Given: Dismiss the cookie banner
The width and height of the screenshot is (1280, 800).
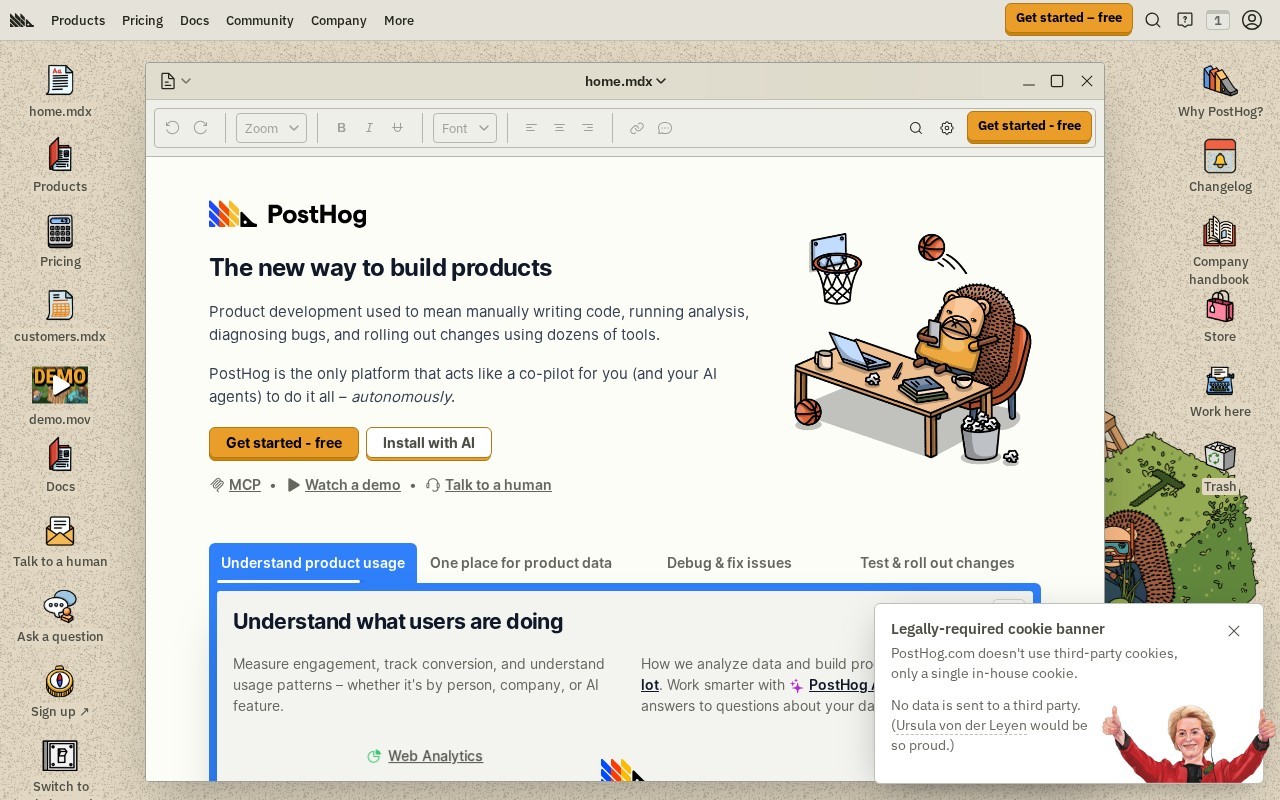Looking at the screenshot, I should coord(1234,631).
